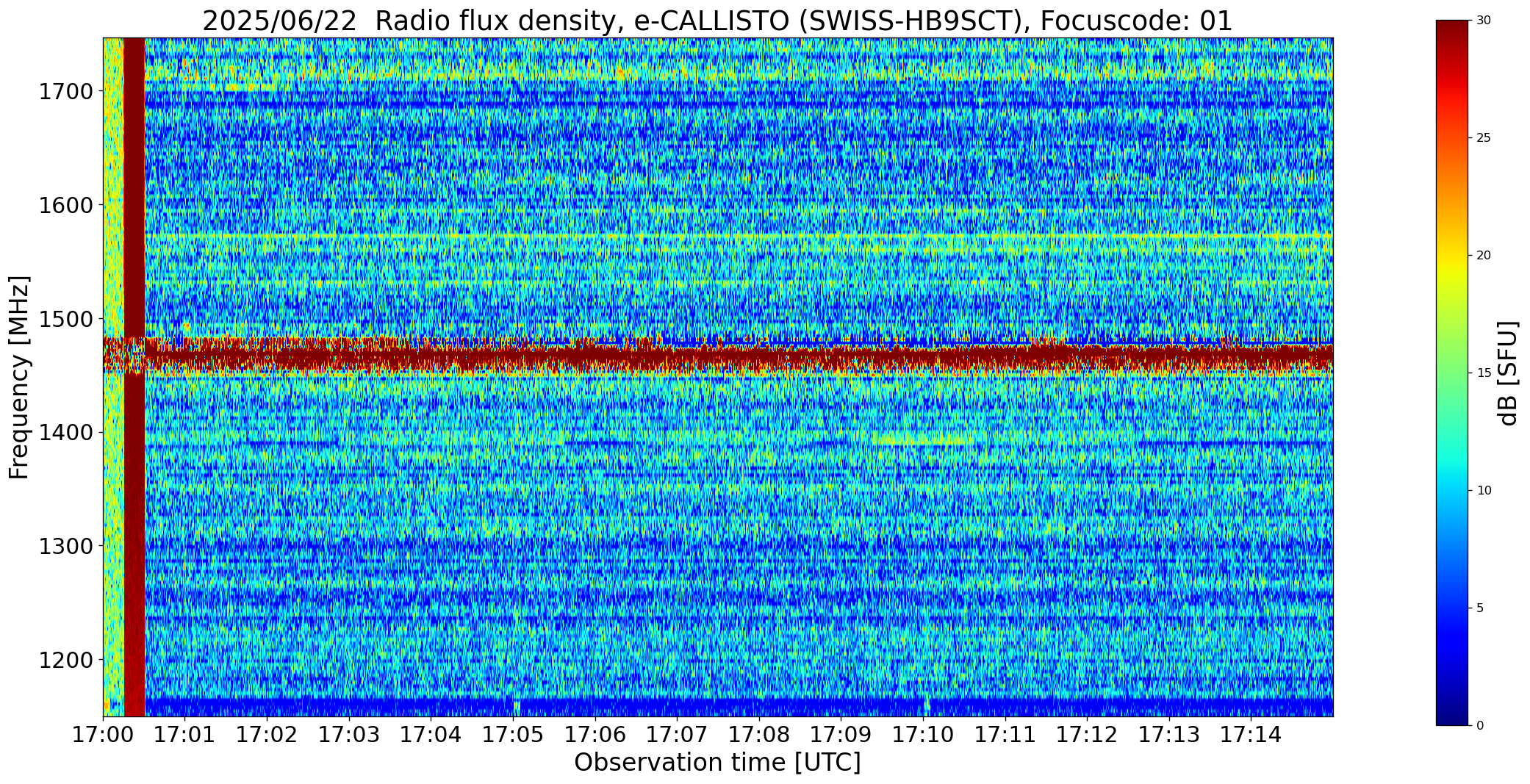The width and height of the screenshot is (1530, 784).
Task: Click the 17:04 time tick label
Action: pos(431,735)
